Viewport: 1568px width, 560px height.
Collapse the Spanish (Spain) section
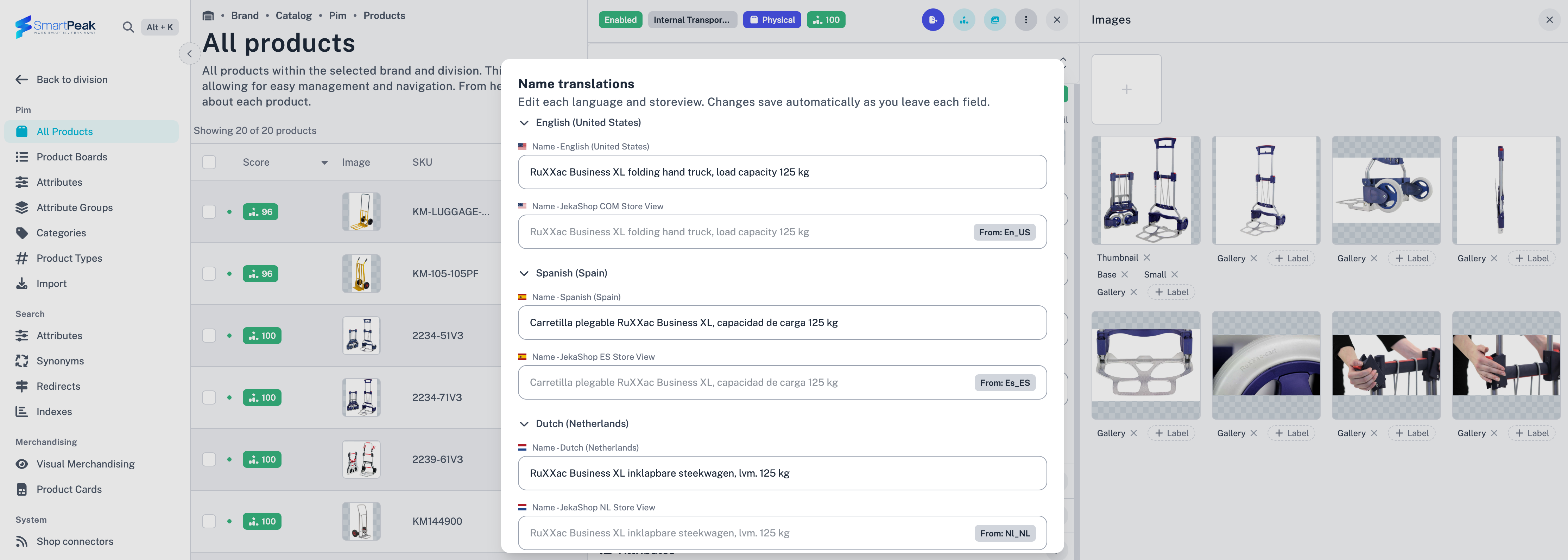524,273
